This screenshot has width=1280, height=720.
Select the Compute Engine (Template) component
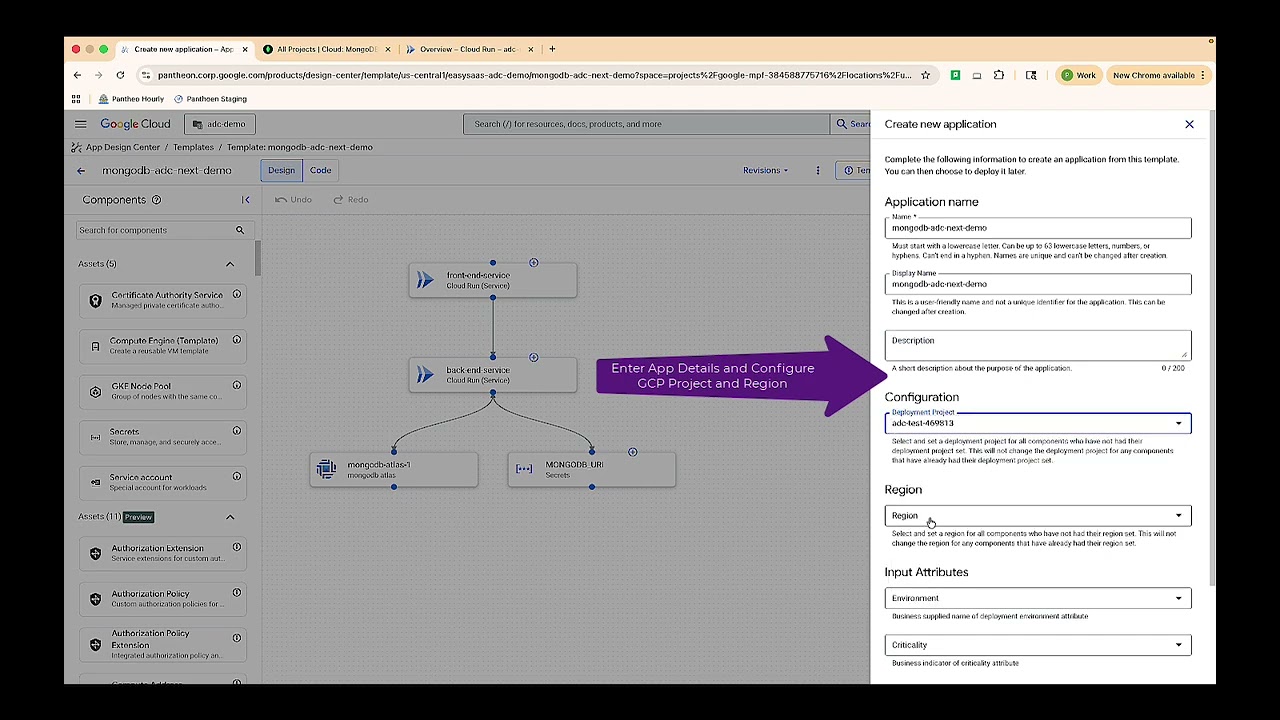pos(163,345)
